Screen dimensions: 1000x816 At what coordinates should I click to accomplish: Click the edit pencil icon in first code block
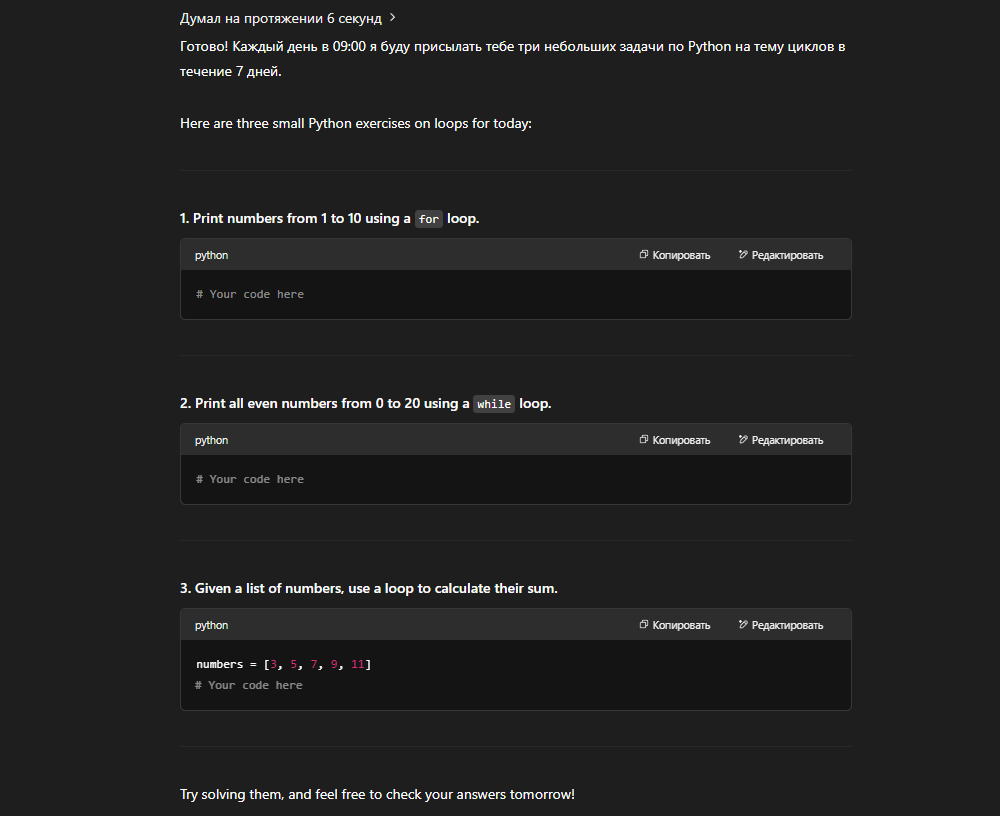click(x=743, y=255)
